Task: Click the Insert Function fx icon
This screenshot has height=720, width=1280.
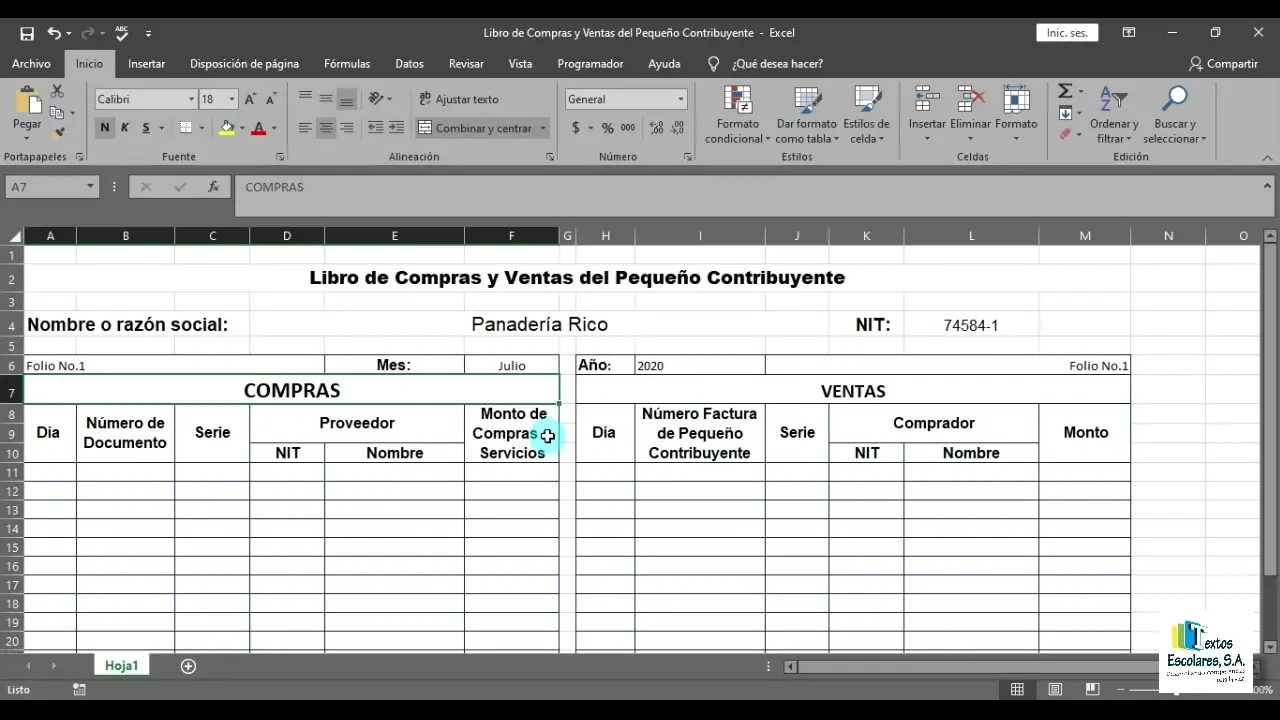Action: click(x=213, y=187)
